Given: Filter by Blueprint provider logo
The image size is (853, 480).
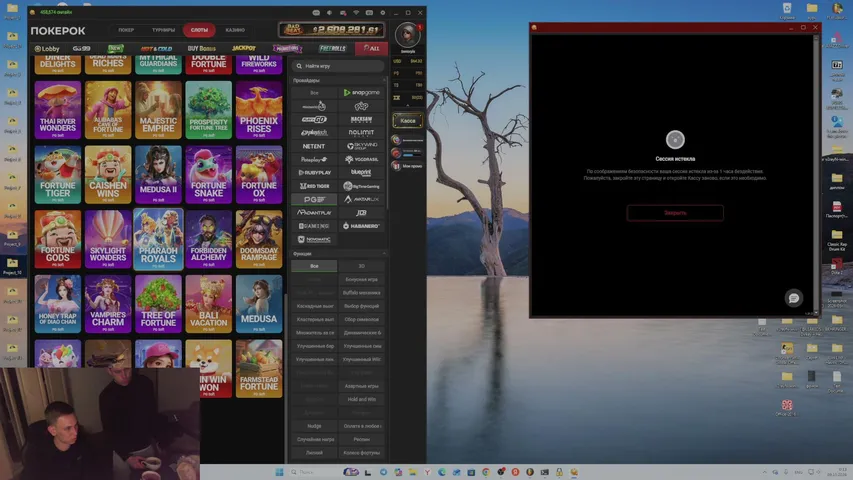Looking at the screenshot, I should (361, 173).
